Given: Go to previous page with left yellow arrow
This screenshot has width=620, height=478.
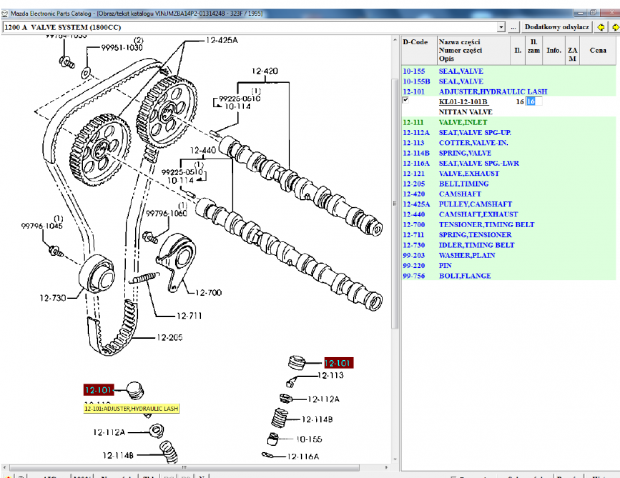Looking at the screenshot, I should (601, 27).
